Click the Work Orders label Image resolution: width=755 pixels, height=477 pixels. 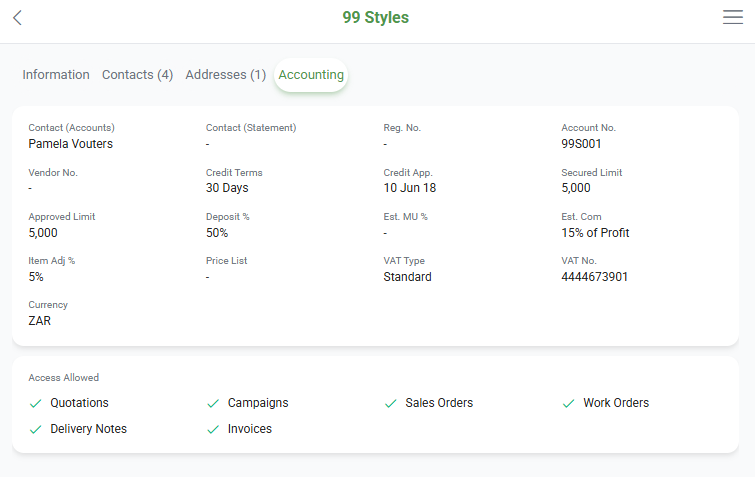tap(616, 403)
